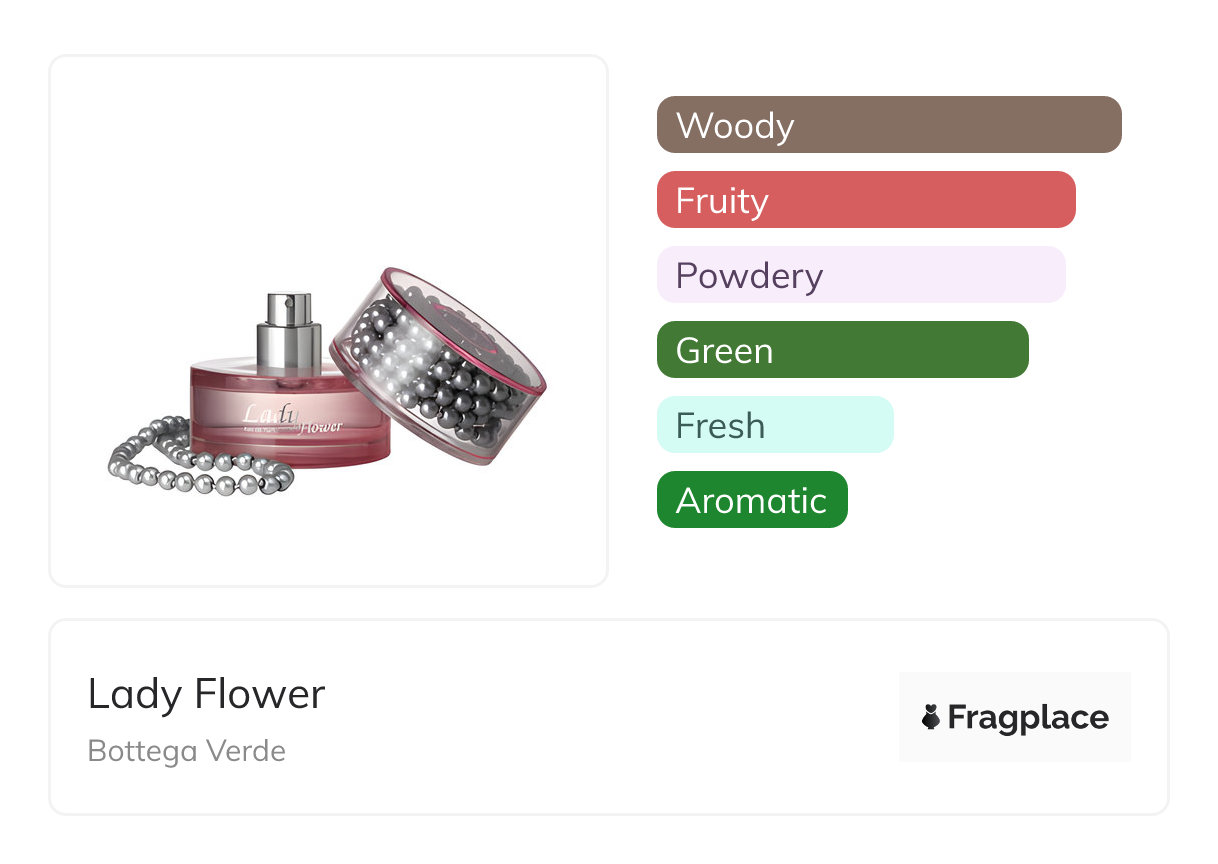
Task: Open the Bottega Verde brand name
Action: [187, 751]
